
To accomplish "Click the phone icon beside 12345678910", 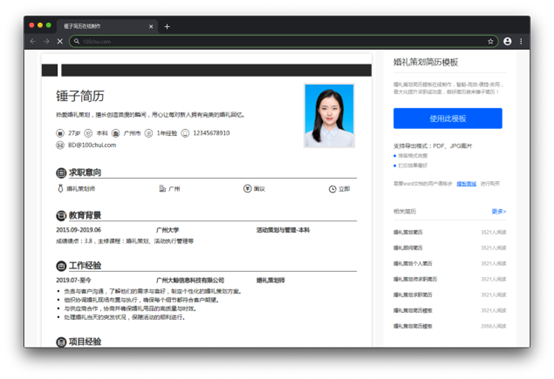I will point(185,133).
